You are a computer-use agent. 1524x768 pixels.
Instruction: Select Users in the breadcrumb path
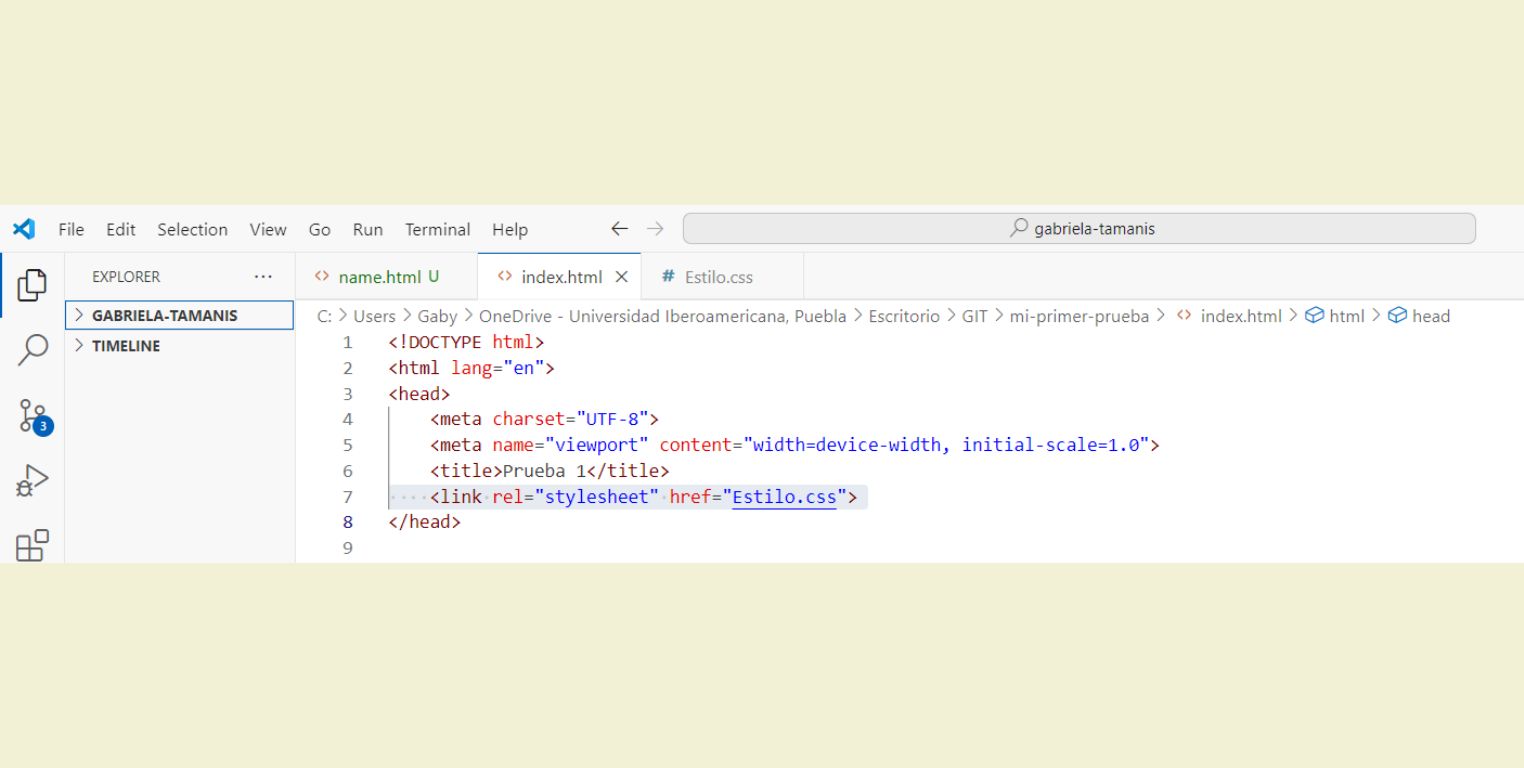point(374,316)
